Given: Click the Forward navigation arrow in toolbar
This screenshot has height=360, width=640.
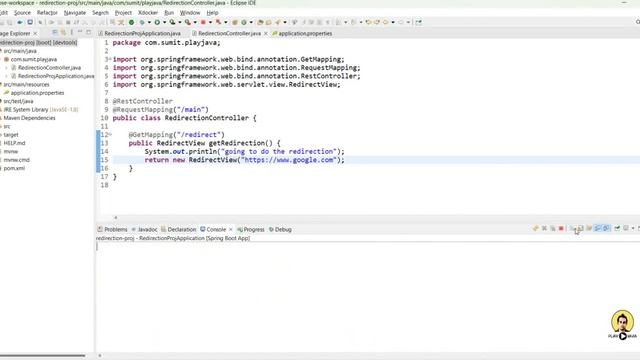Looking at the screenshot, I should click(x=401, y=22).
